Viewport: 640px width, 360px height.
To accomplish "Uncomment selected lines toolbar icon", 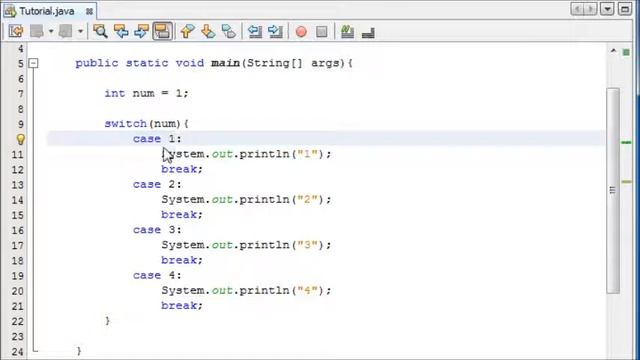I will [x=368, y=32].
